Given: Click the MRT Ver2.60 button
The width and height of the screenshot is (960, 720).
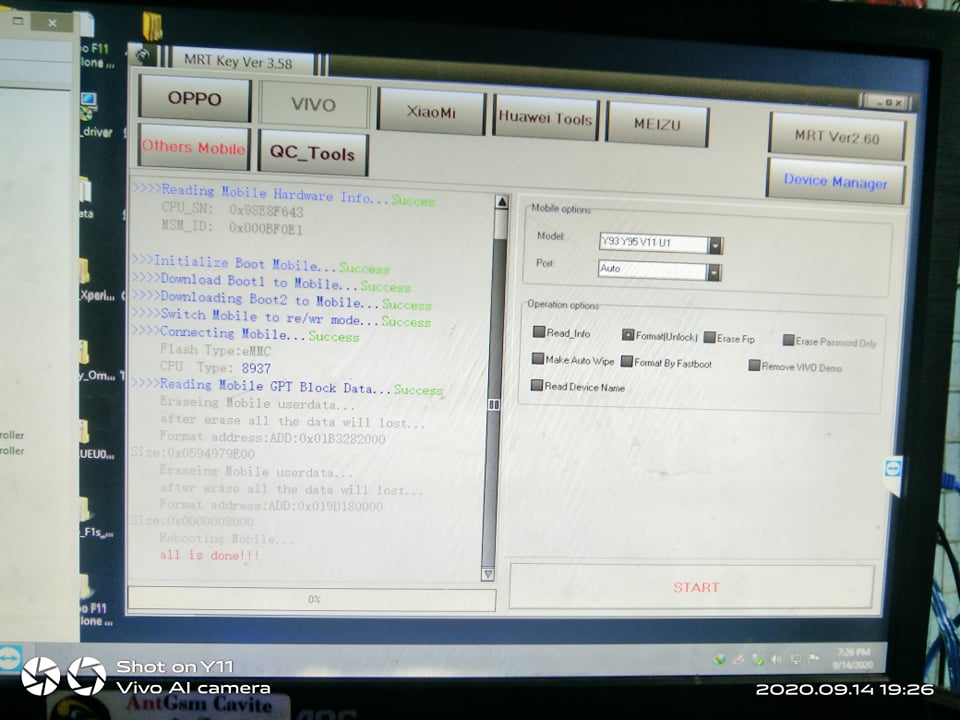Looking at the screenshot, I should tap(836, 137).
